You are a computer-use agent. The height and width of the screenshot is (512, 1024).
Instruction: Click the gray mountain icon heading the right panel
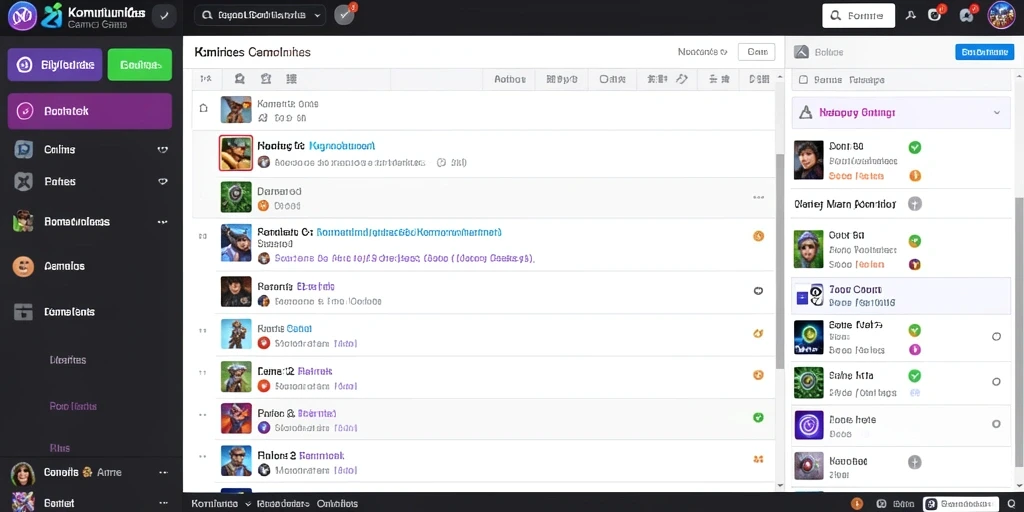(801, 52)
